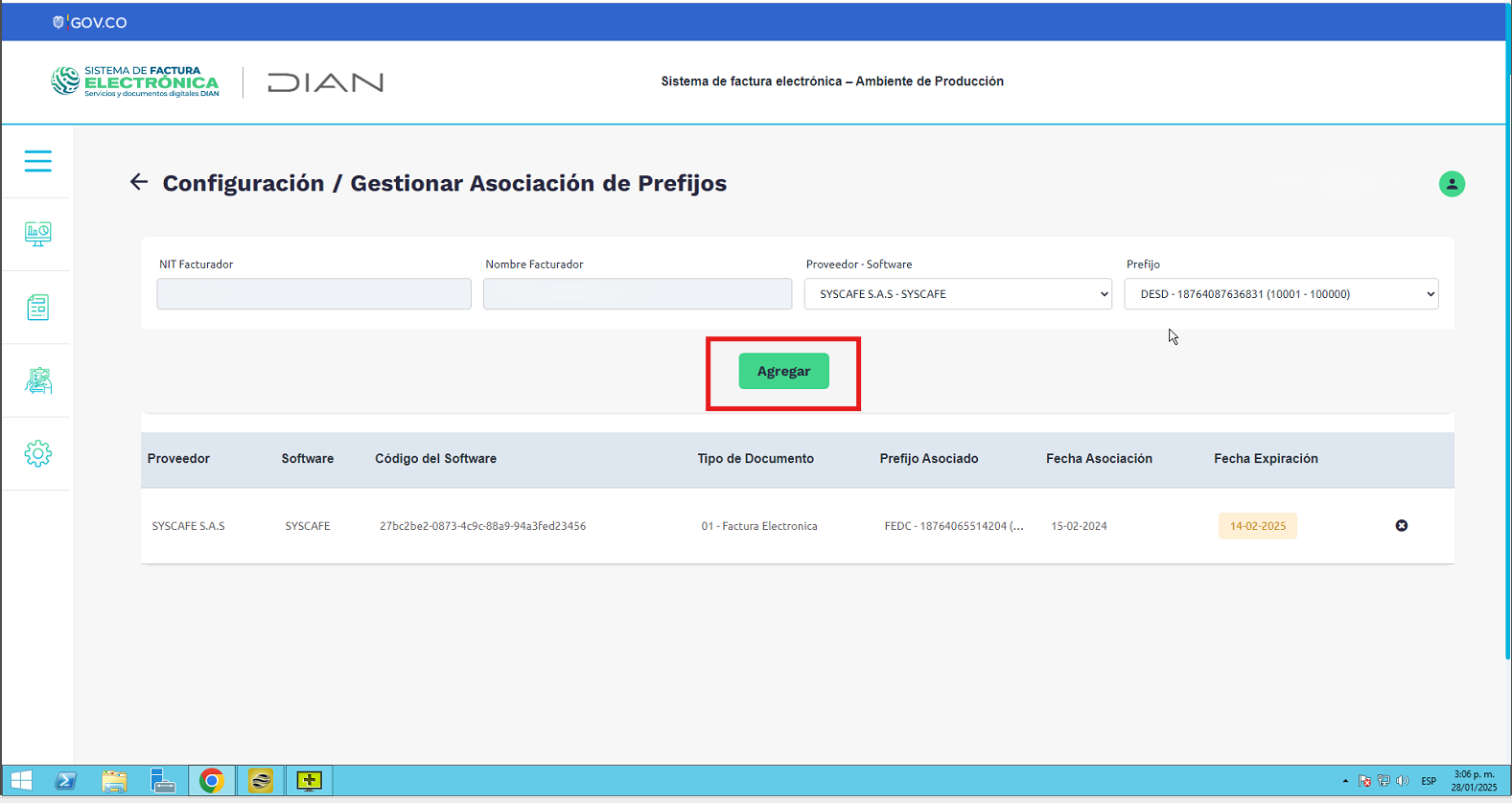Click the Prefijo Asociado column header

tap(928, 459)
